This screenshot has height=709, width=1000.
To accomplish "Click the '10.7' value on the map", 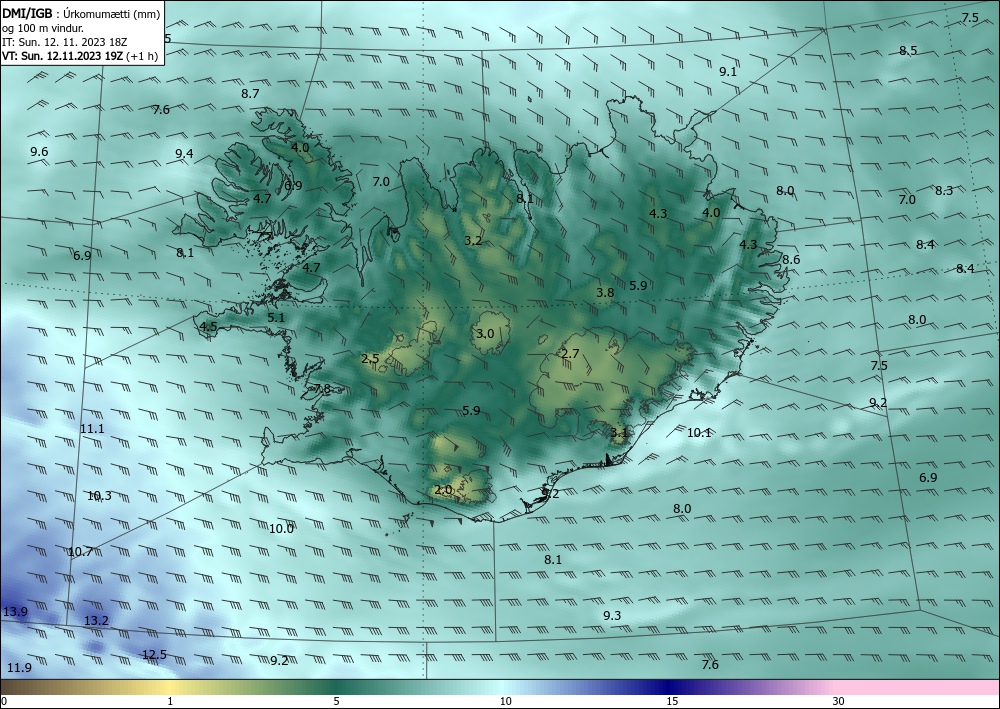I will [x=80, y=552].
